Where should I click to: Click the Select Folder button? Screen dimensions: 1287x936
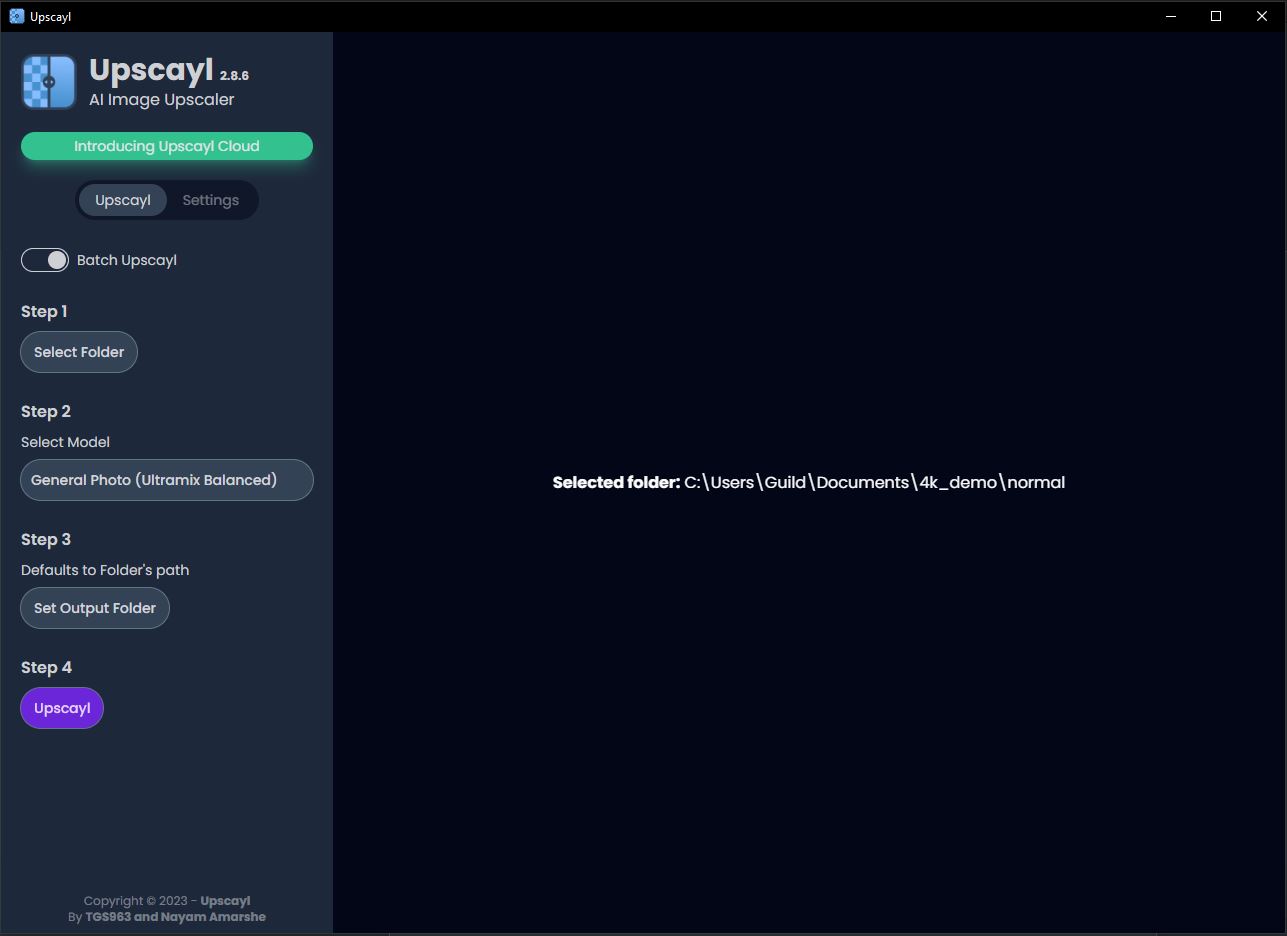79,352
